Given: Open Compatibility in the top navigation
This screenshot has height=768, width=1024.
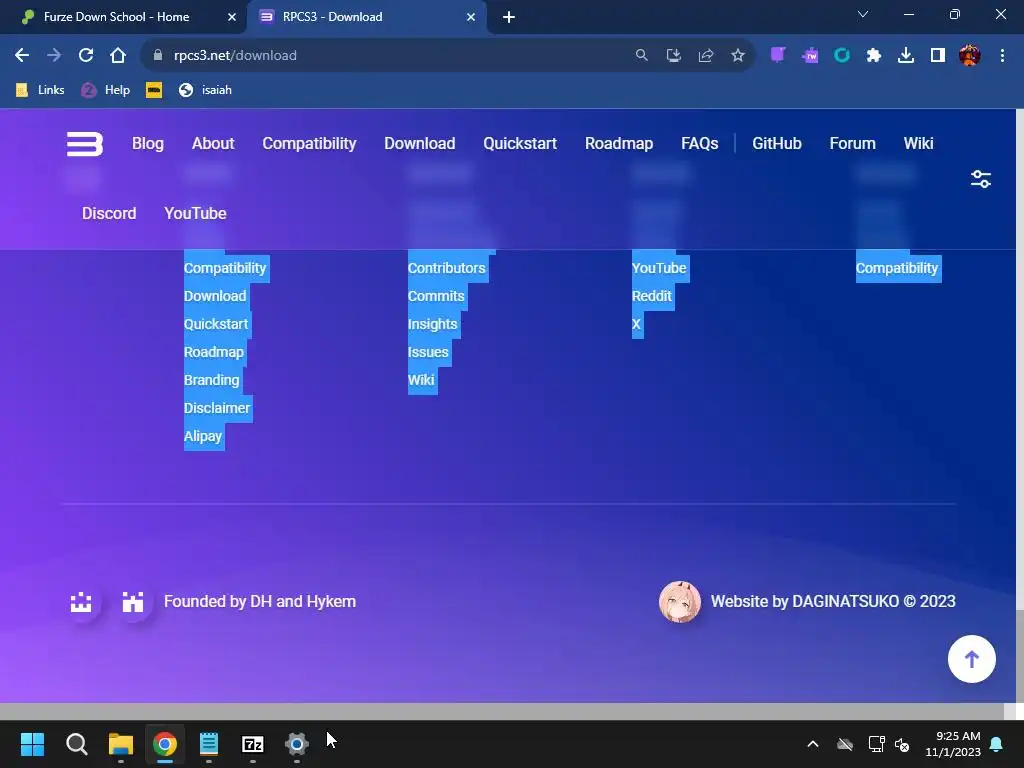Looking at the screenshot, I should coord(310,144).
